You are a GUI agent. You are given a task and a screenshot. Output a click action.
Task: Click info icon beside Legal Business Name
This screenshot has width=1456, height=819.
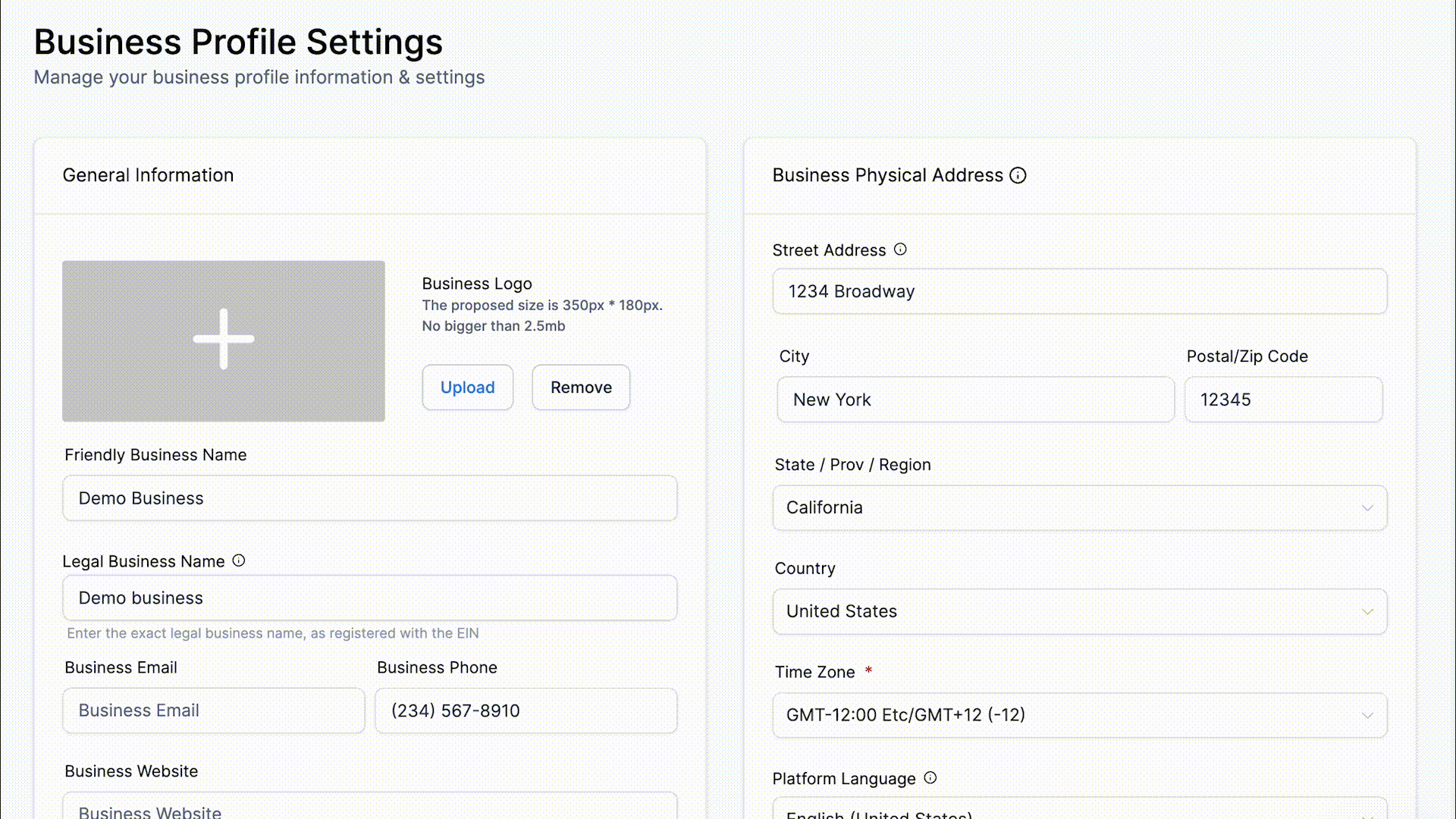tap(239, 560)
